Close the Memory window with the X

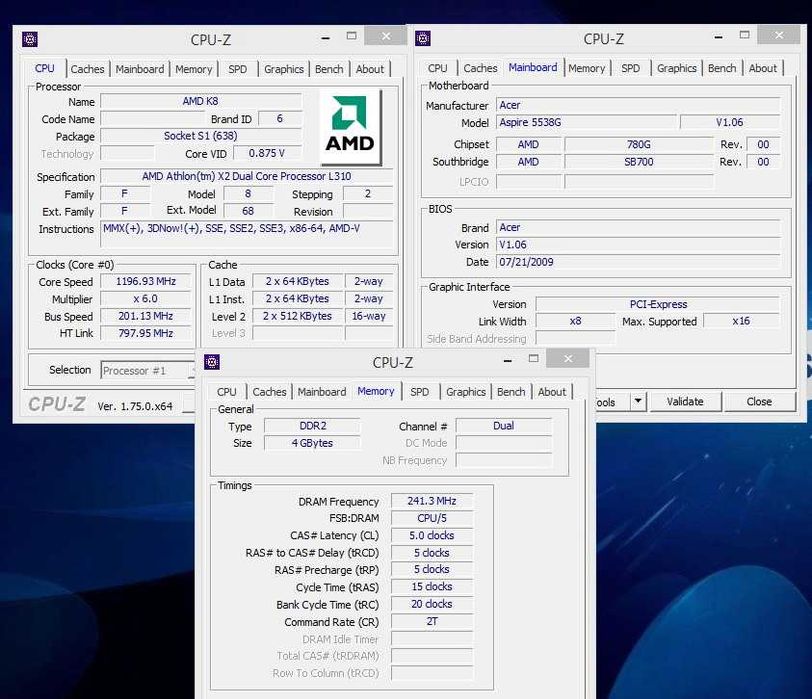(568, 358)
